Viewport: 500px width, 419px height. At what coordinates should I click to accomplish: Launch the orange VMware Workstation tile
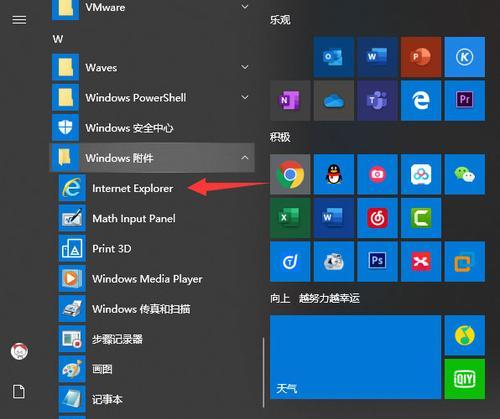(x=465, y=262)
